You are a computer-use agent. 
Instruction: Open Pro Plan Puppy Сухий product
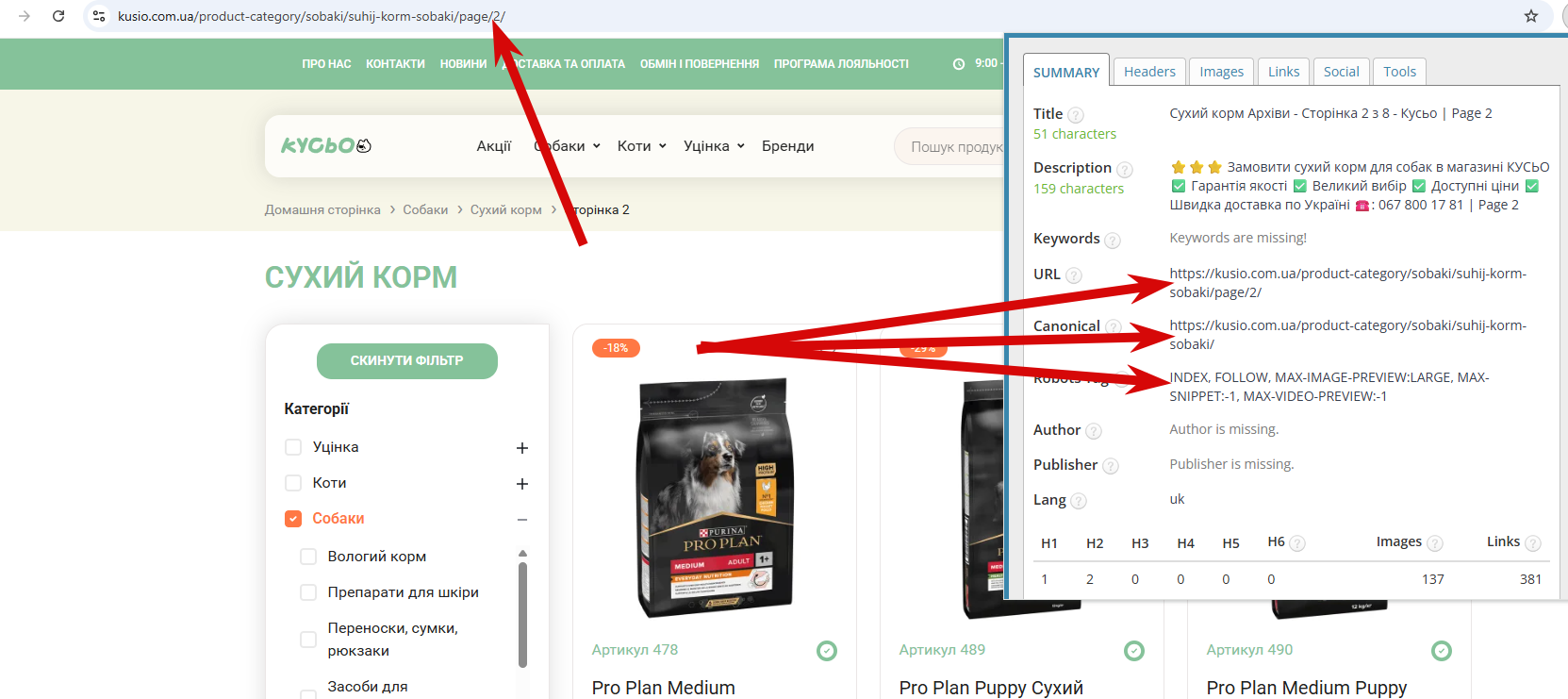click(991, 688)
